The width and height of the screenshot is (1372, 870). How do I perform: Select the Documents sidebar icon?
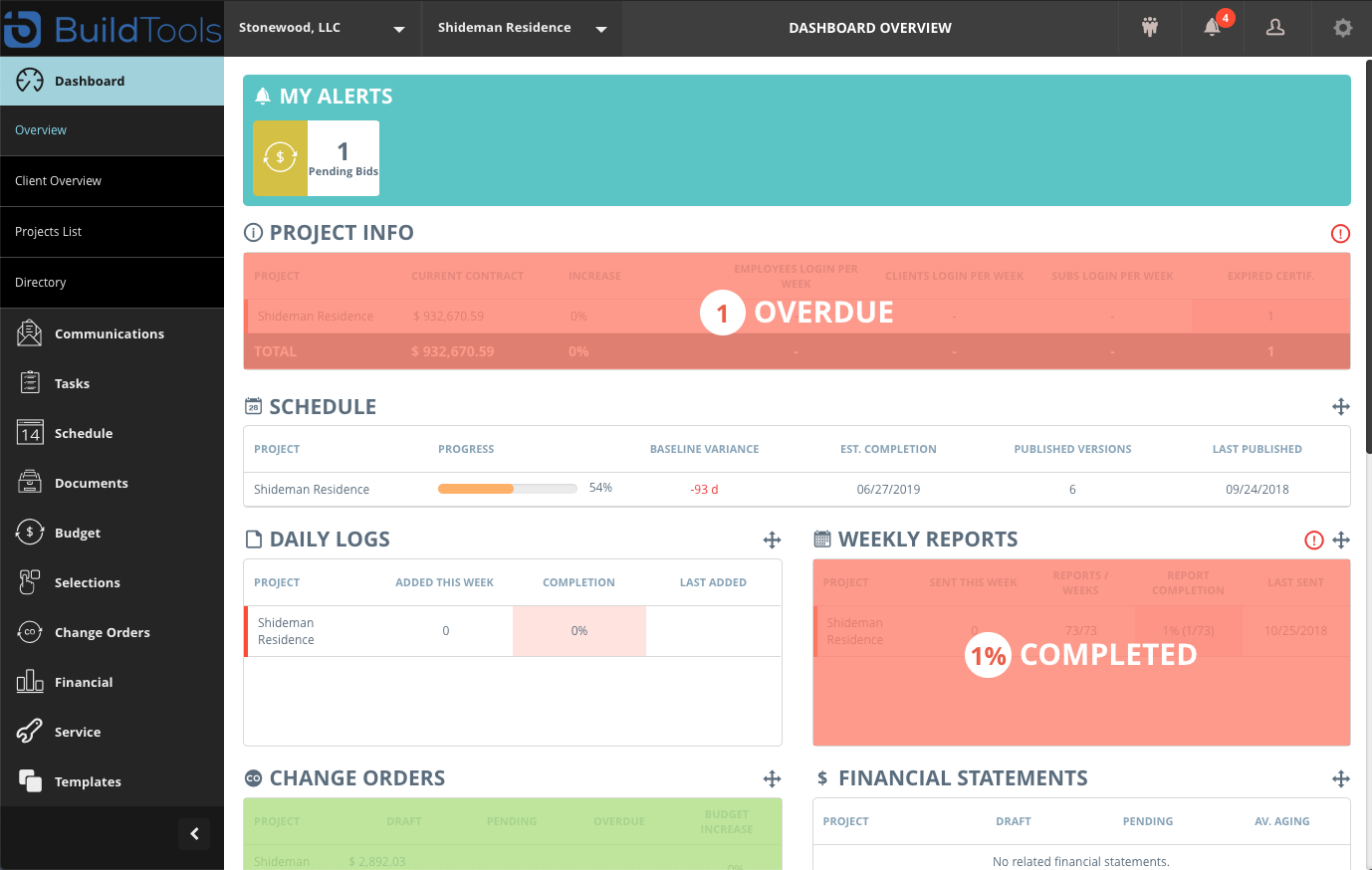[x=29, y=482]
